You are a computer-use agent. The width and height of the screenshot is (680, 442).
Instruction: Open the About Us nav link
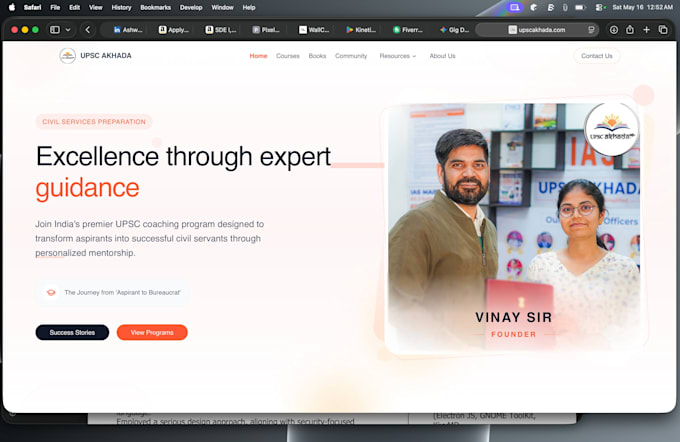coord(442,56)
